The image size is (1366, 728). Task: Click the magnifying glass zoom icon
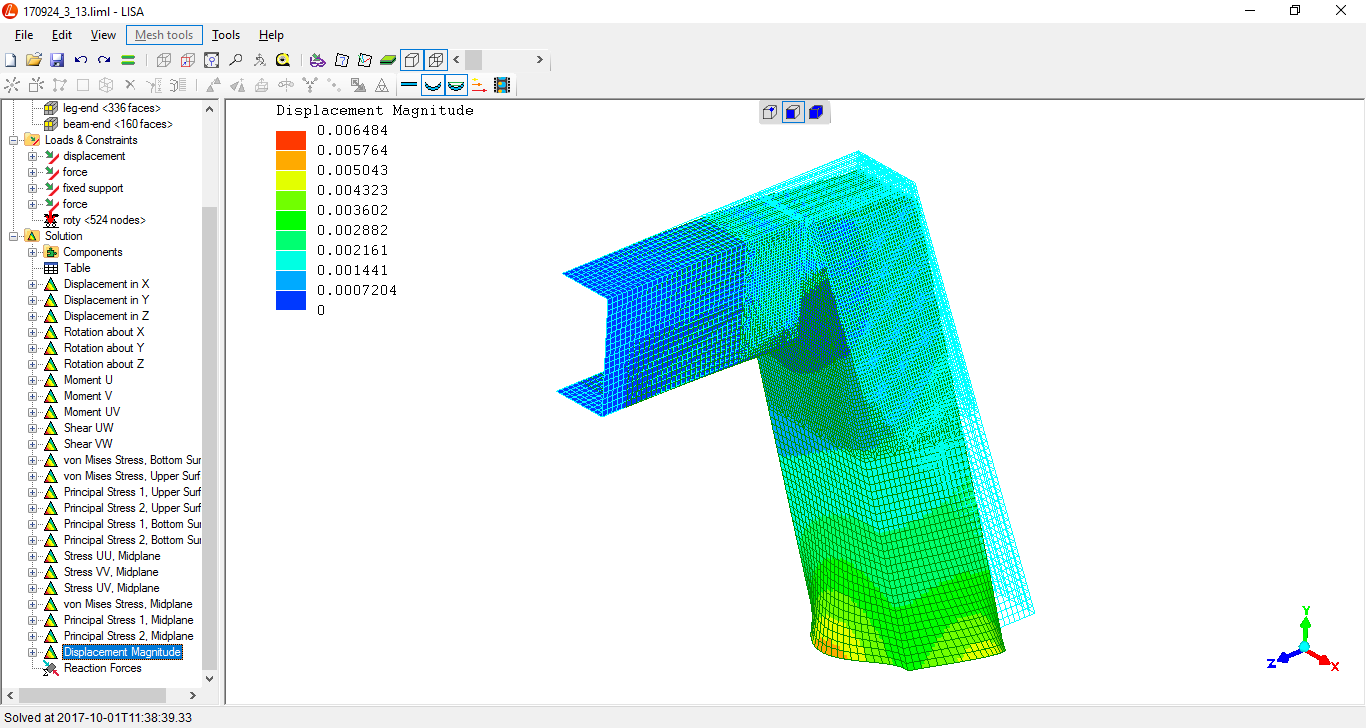tap(236, 60)
